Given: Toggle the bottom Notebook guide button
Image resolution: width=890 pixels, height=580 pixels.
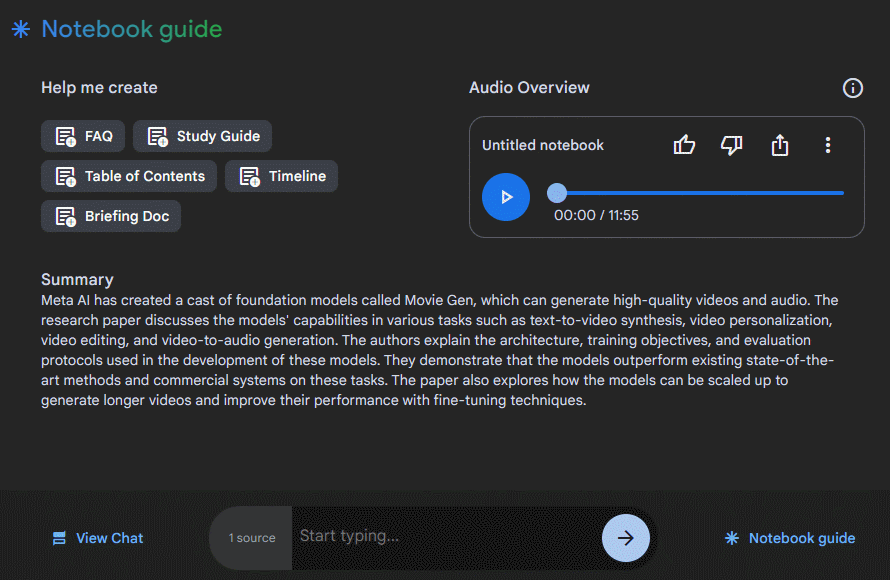Looking at the screenshot, I should point(790,538).
